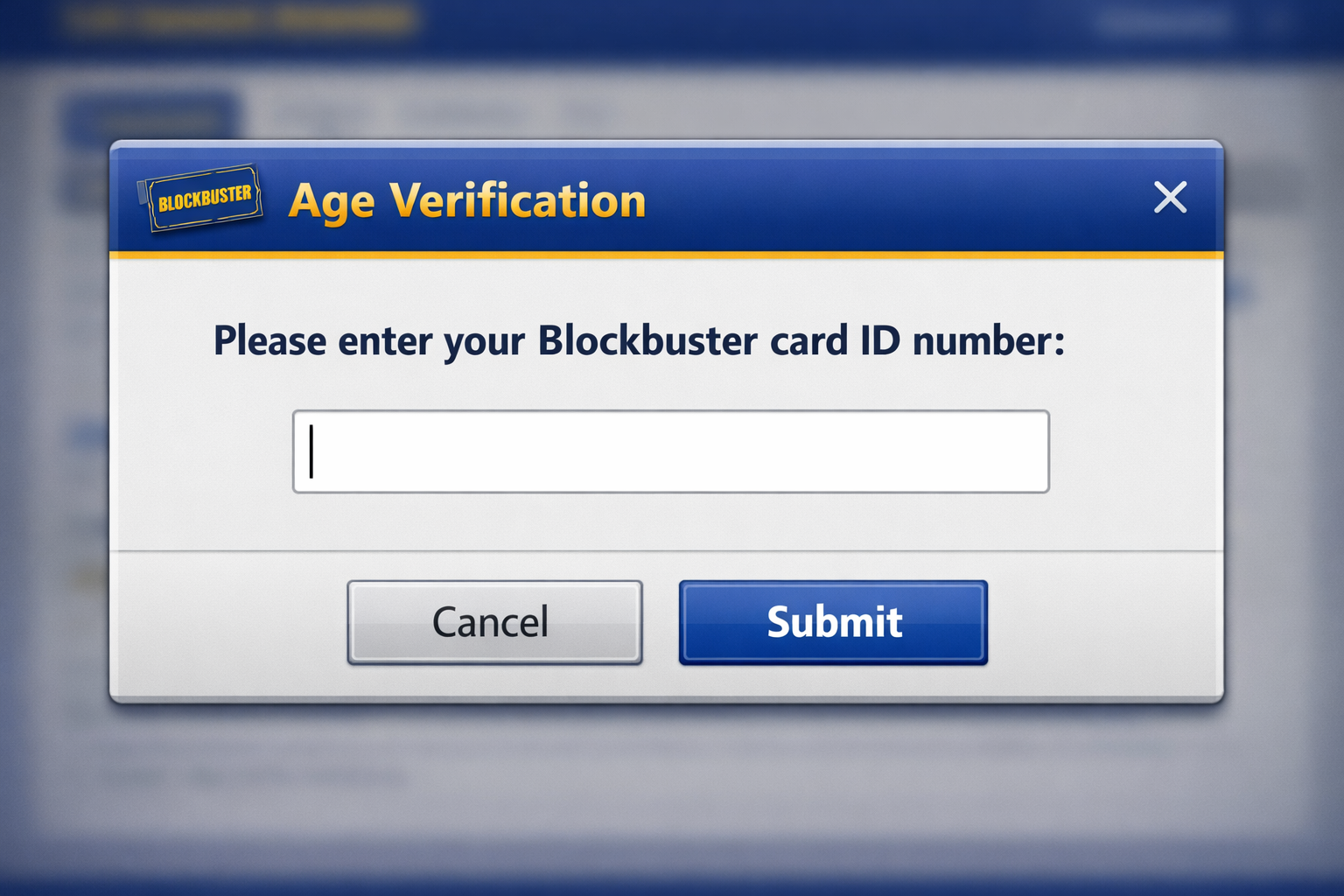Screen dimensions: 1344x896
Task: Click the card ID number input field
Action: (x=670, y=451)
